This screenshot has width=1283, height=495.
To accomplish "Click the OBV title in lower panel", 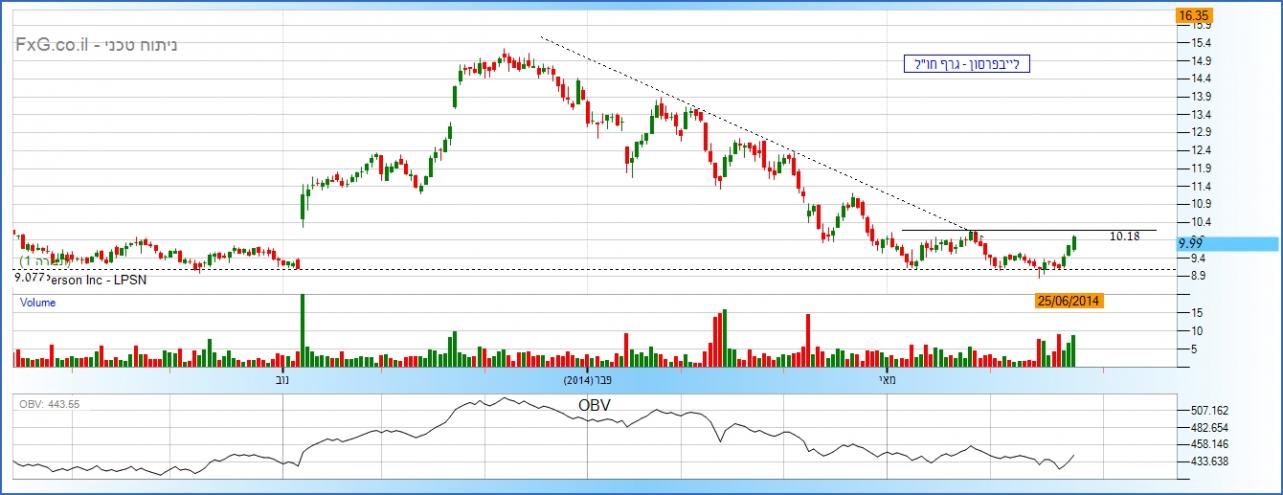I will (x=594, y=405).
